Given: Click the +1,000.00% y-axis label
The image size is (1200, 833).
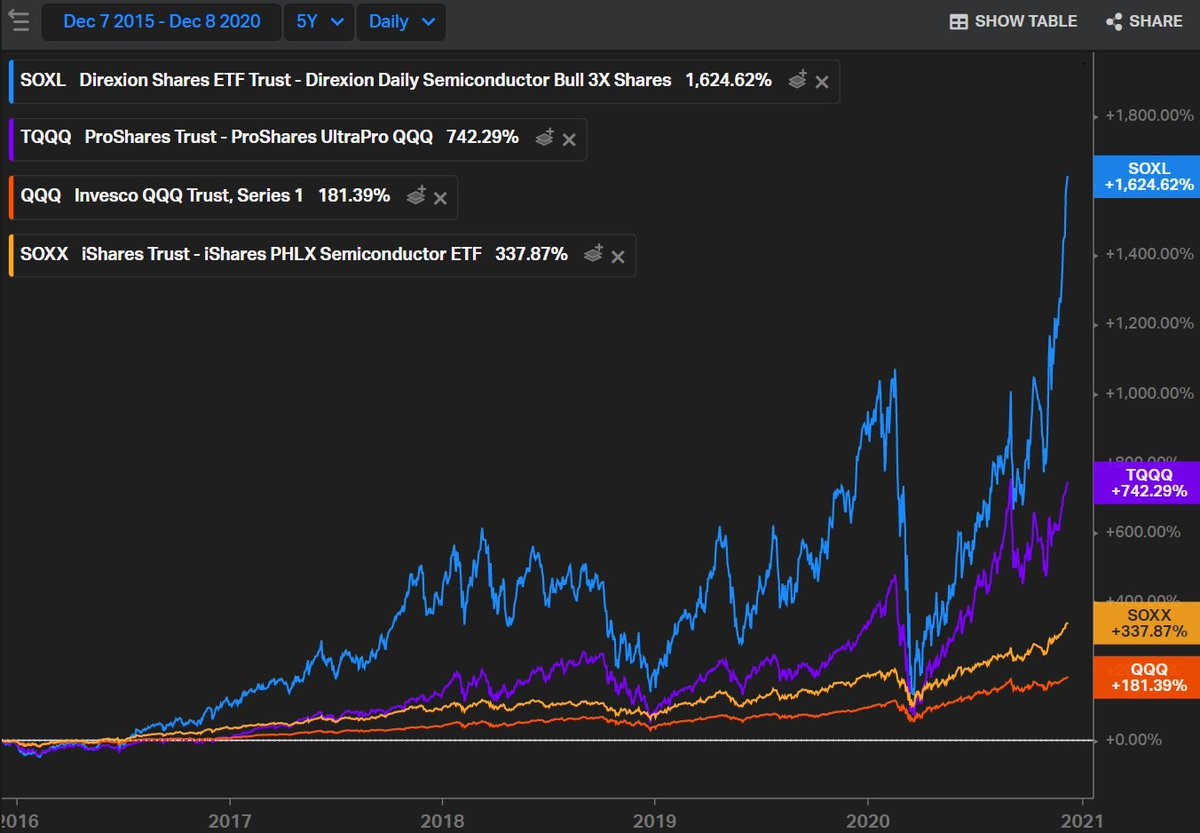Looking at the screenshot, I should 1149,393.
